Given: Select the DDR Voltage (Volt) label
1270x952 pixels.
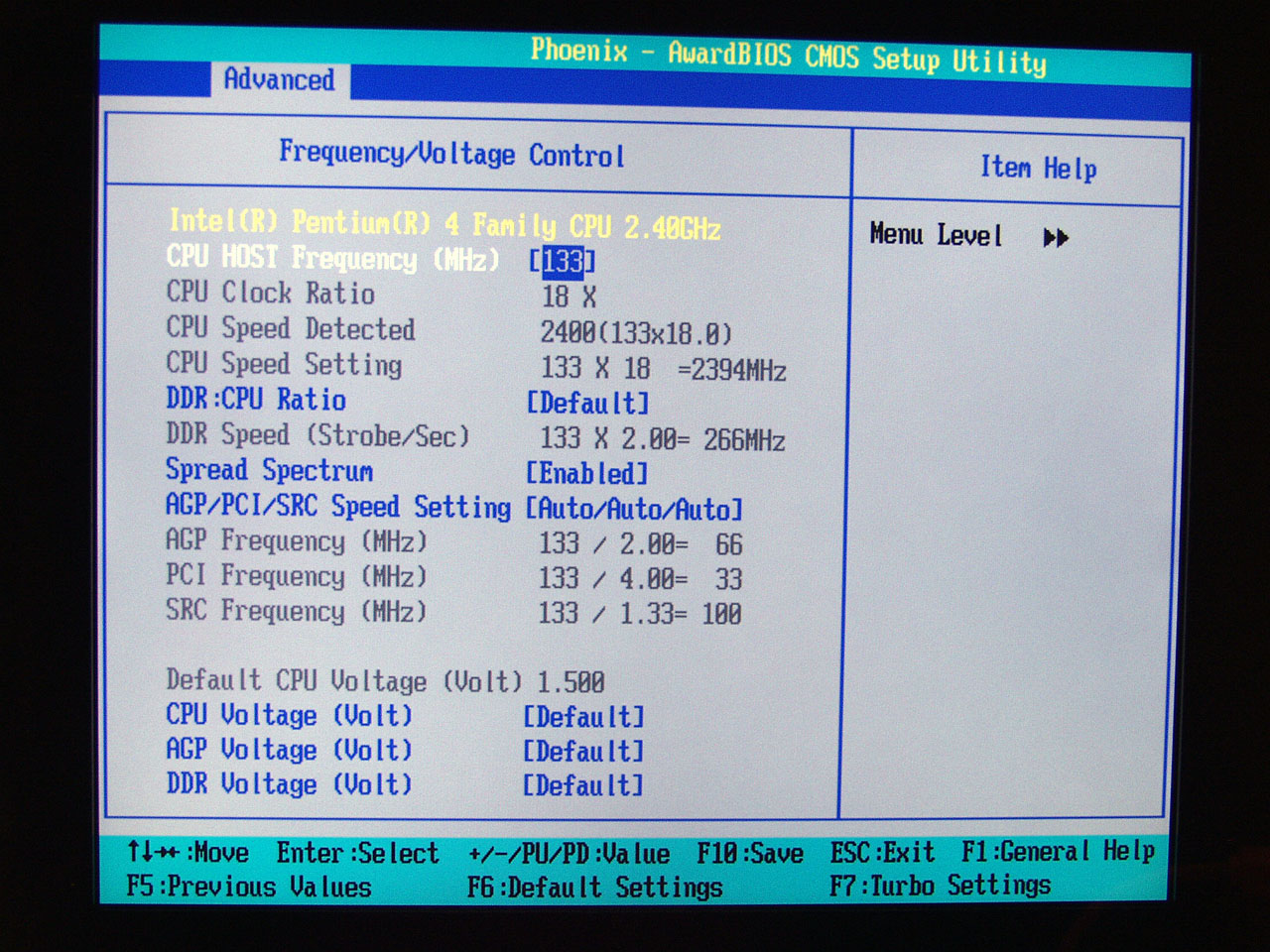Looking at the screenshot, I should (x=289, y=783).
